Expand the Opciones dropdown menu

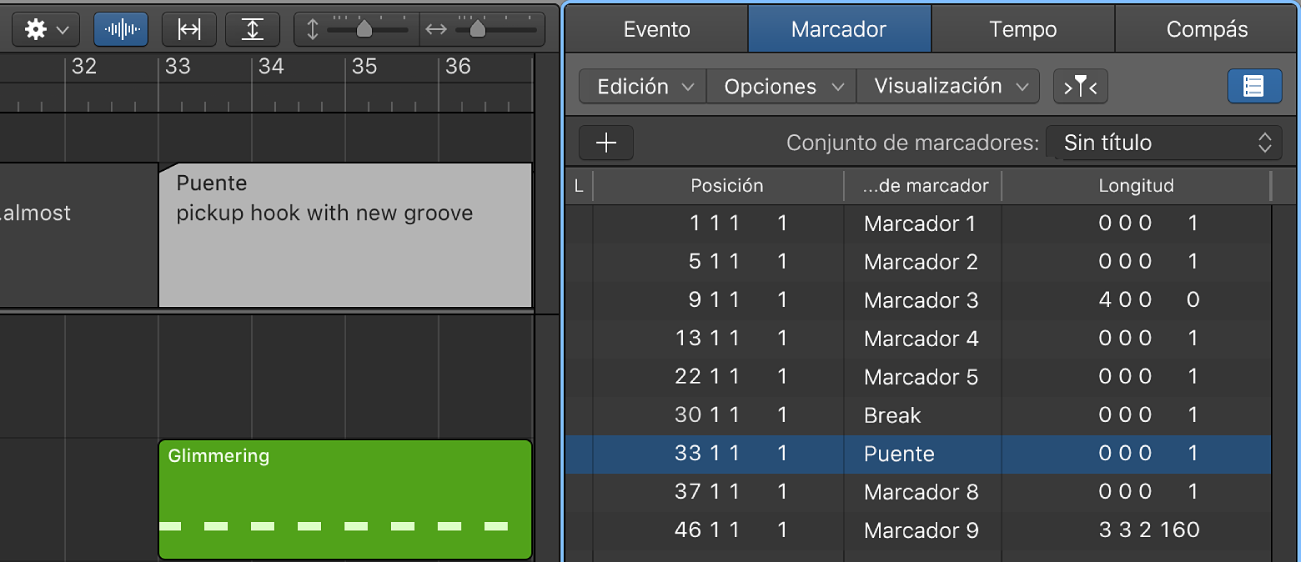coord(782,87)
